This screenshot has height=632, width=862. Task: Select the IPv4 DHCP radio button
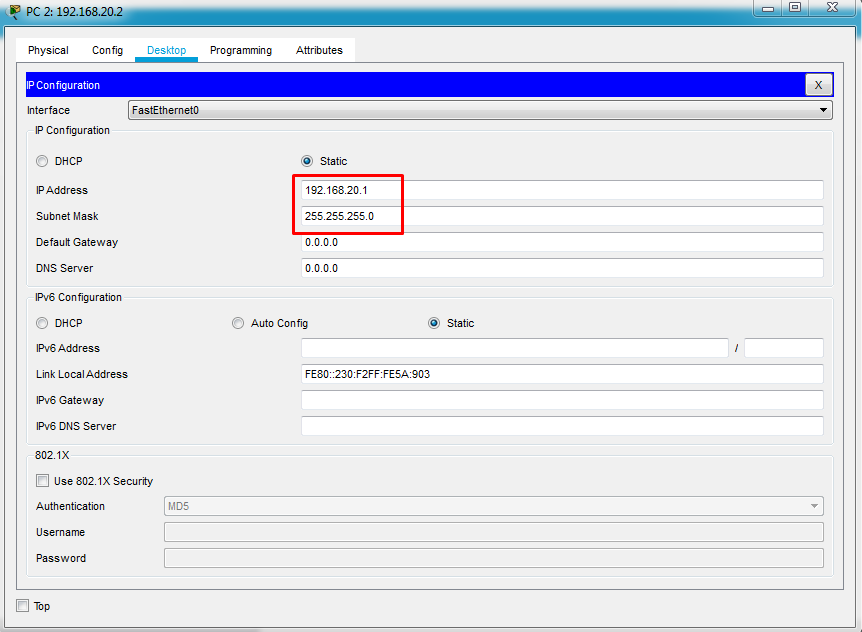42,161
